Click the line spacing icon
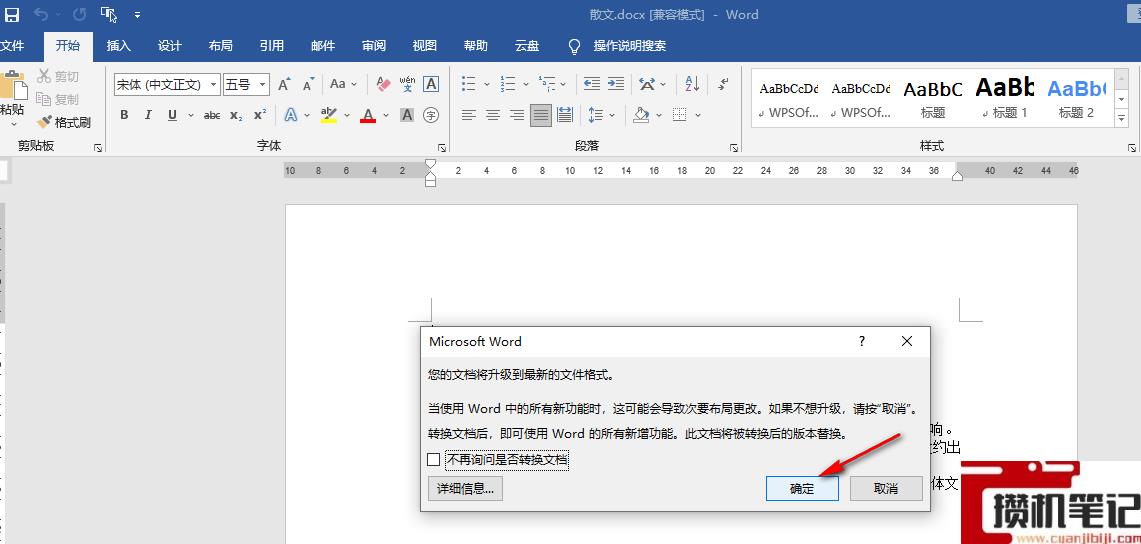Image resolution: width=1141 pixels, height=544 pixels. pos(596,115)
